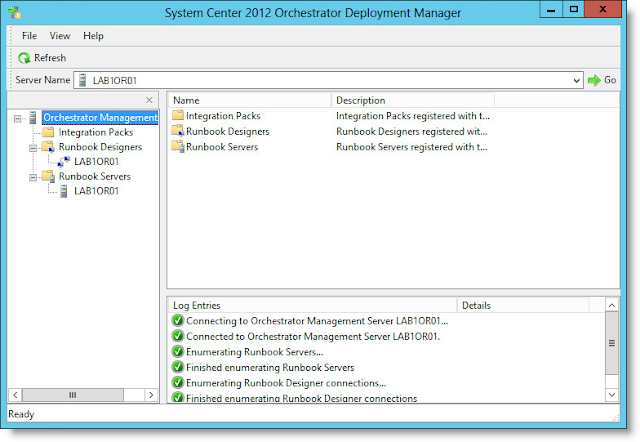Collapse the Runbook Designers tree node

33,148
